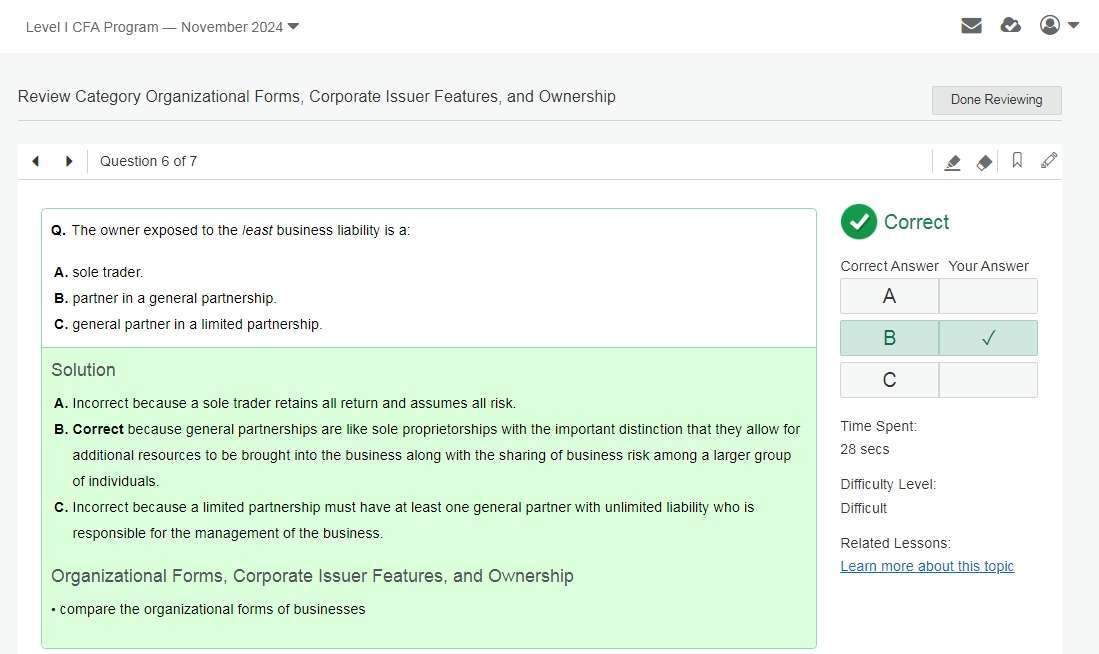1099x654 pixels.
Task: Select the eraser tool
Action: (x=984, y=162)
